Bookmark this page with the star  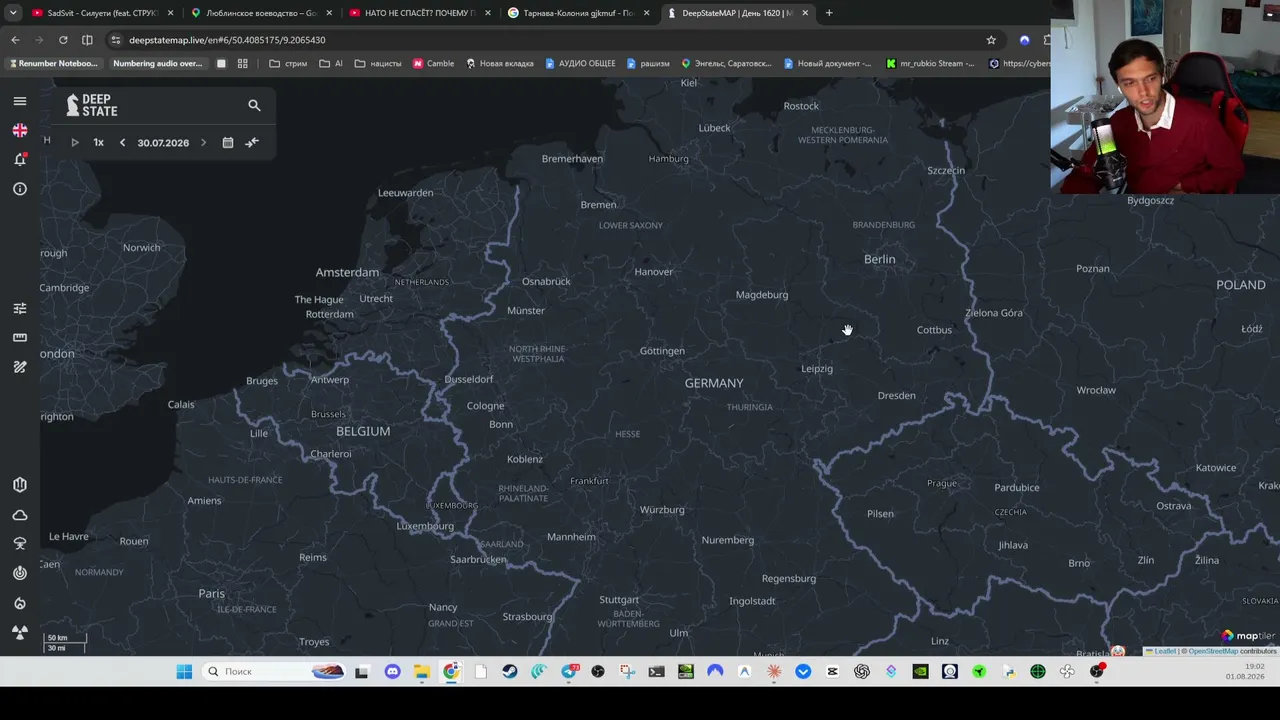click(x=991, y=40)
